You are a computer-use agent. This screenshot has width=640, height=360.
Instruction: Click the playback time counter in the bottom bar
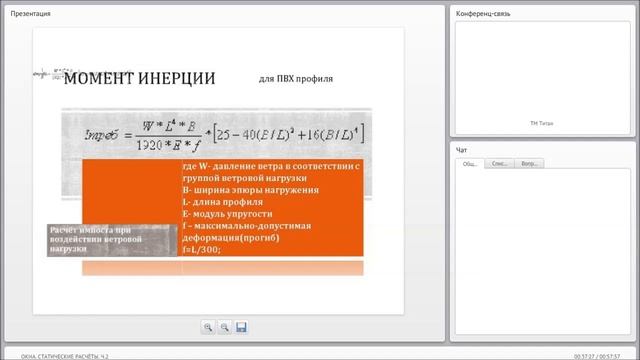pos(597,356)
